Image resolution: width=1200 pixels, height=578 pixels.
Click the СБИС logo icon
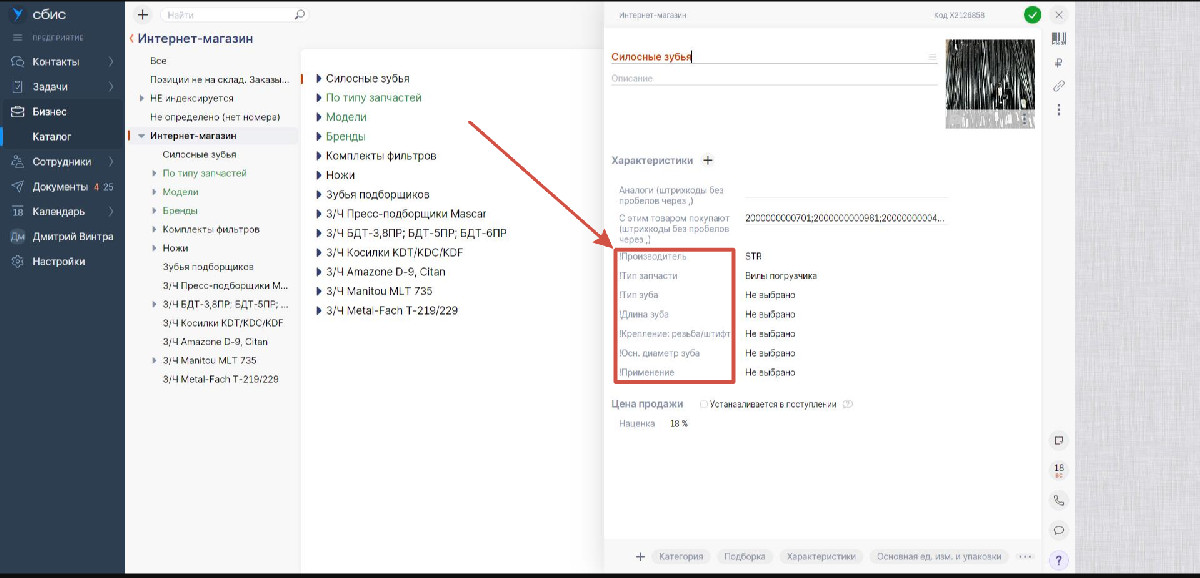17,14
